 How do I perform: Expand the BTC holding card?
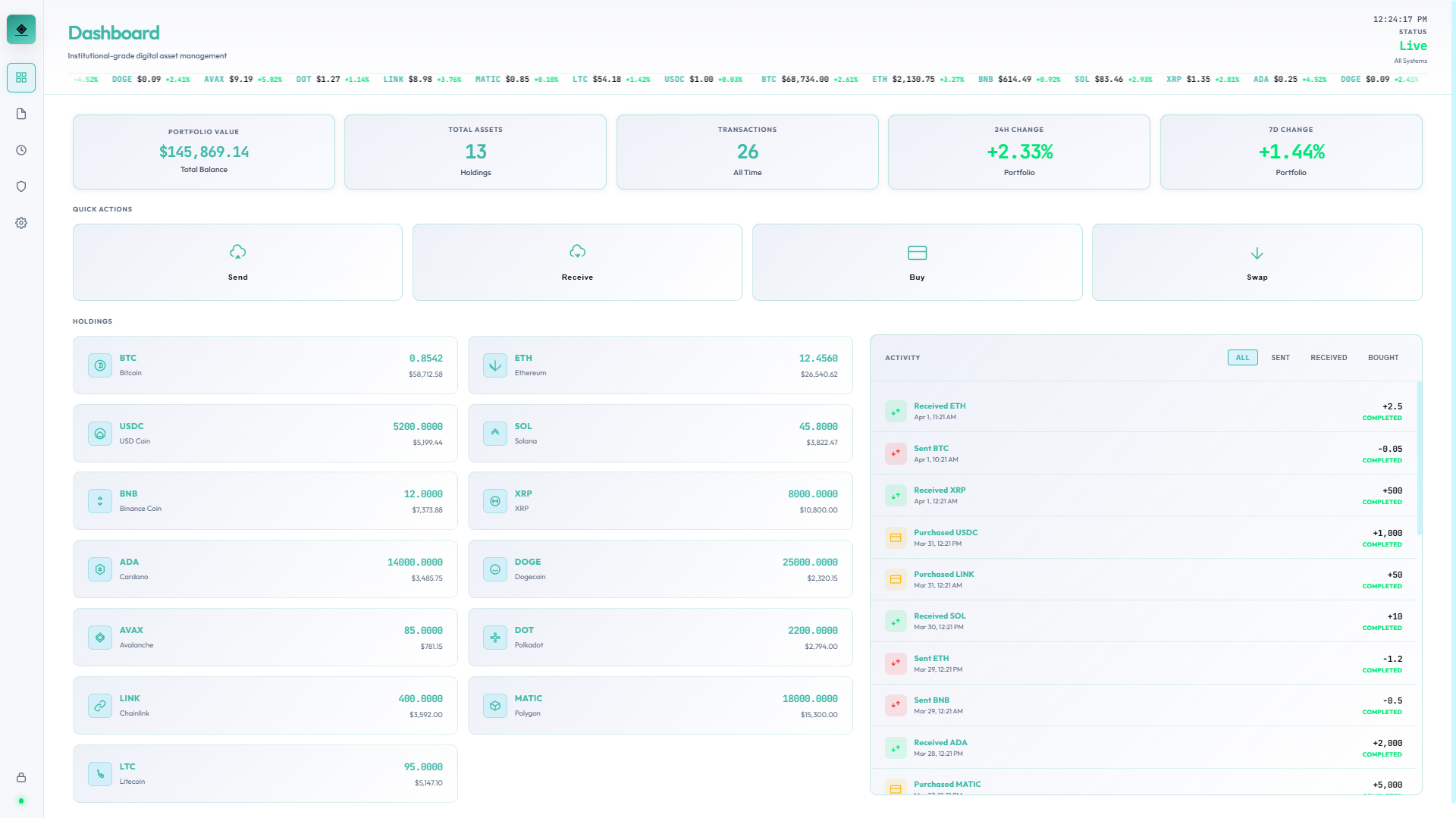(x=265, y=365)
